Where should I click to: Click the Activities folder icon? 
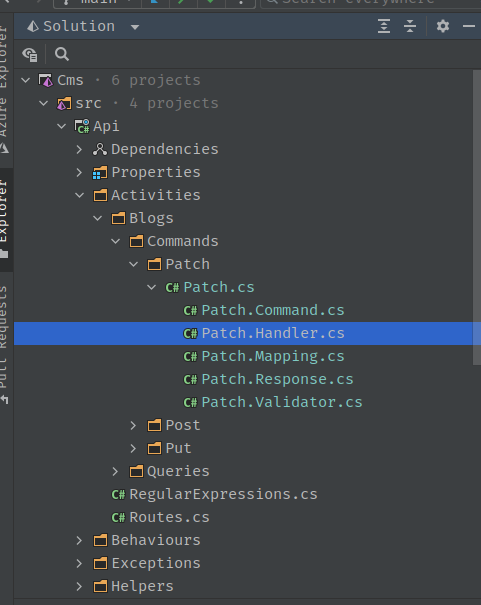coord(100,195)
